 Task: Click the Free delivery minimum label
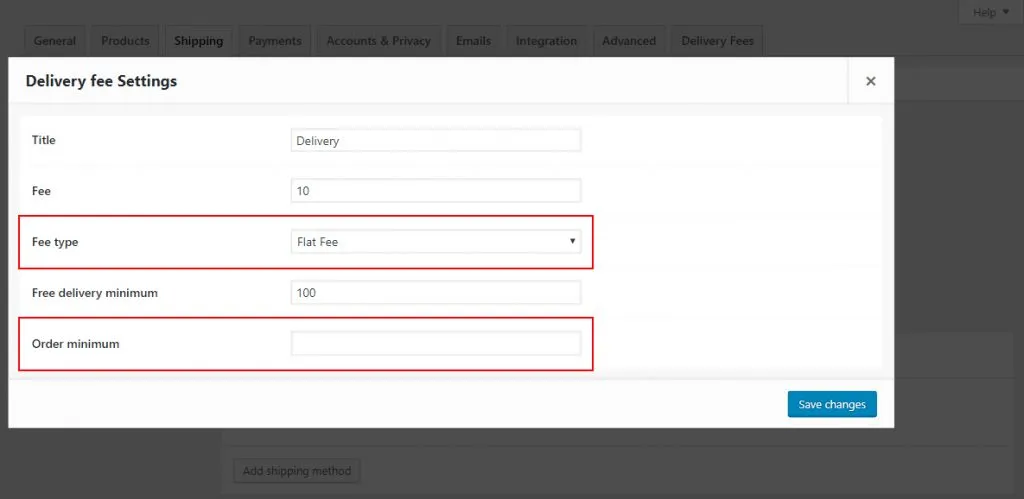point(95,293)
